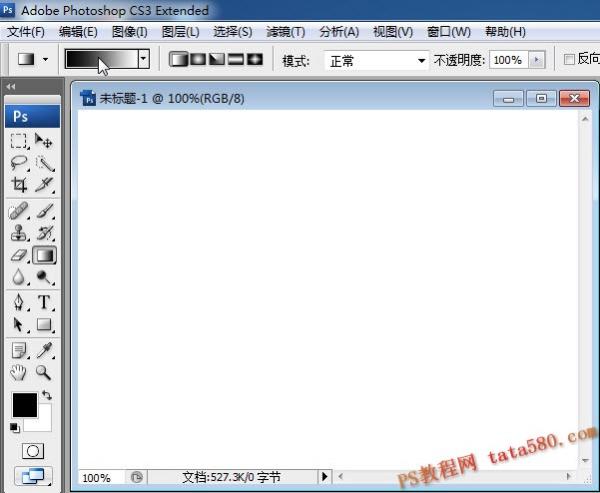
Task: Select the Gradient tool in toolbox
Action: point(44,255)
